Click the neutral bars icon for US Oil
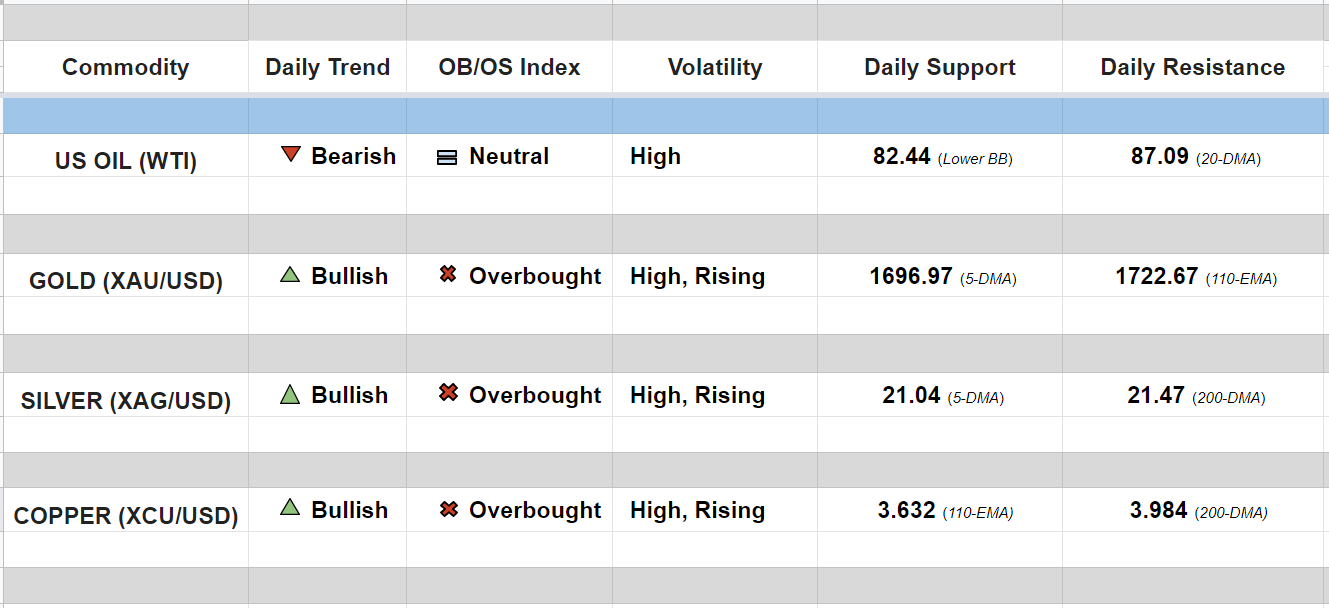This screenshot has width=1329, height=608. [448, 157]
